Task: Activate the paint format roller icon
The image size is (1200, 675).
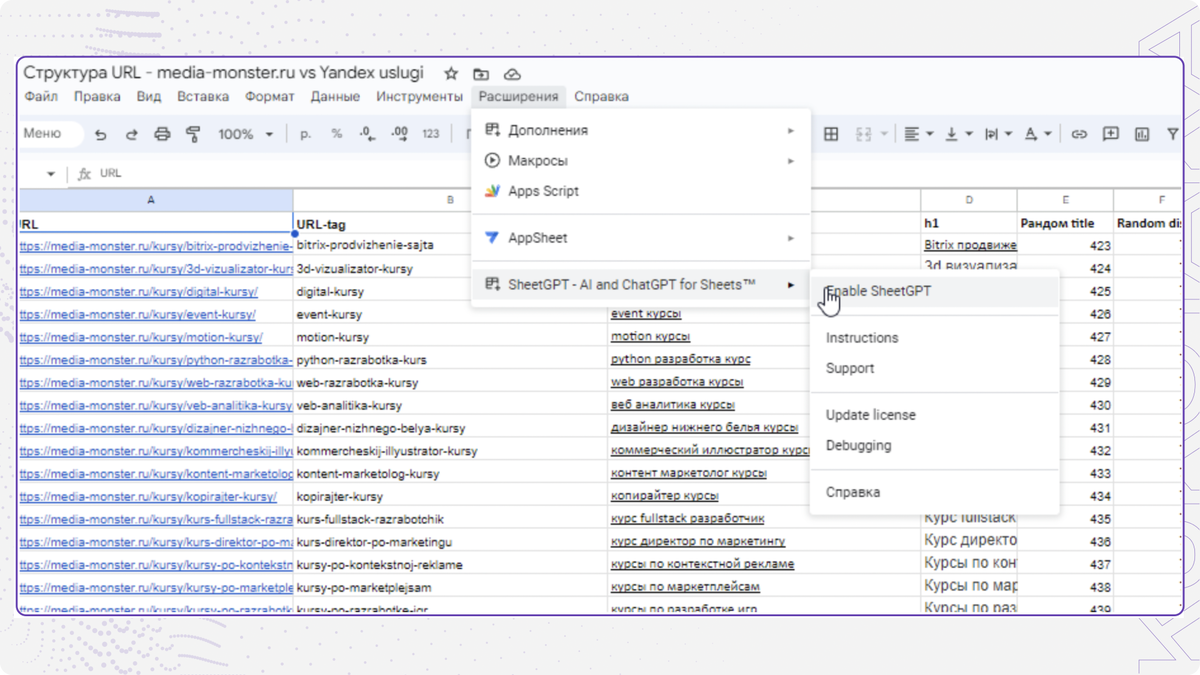Action: (x=193, y=134)
